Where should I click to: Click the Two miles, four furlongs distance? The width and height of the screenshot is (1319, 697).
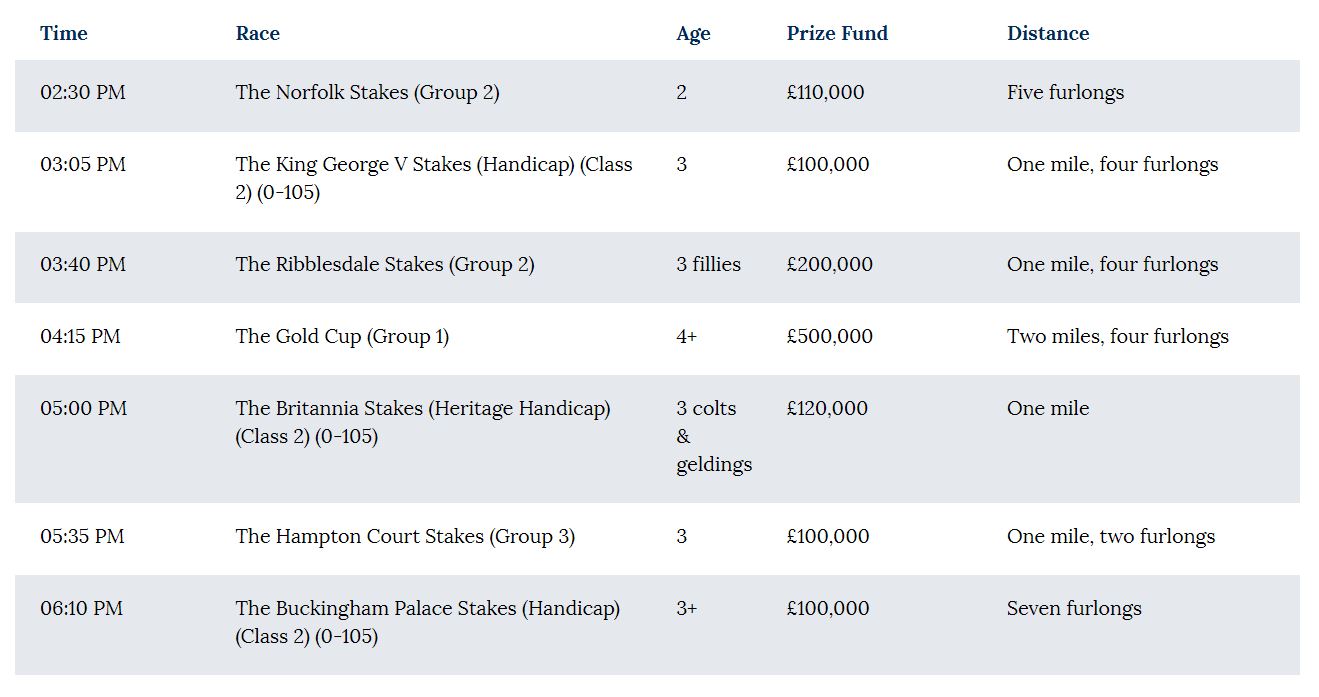point(1117,336)
